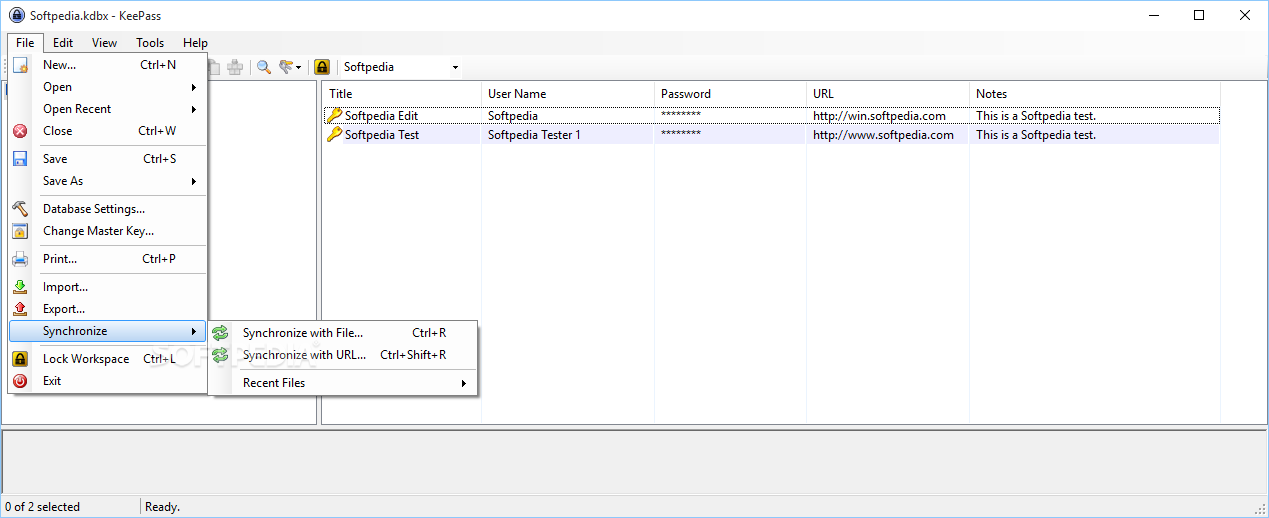
Task: Open the Softpedia quick search combo box
Action: coord(400,67)
